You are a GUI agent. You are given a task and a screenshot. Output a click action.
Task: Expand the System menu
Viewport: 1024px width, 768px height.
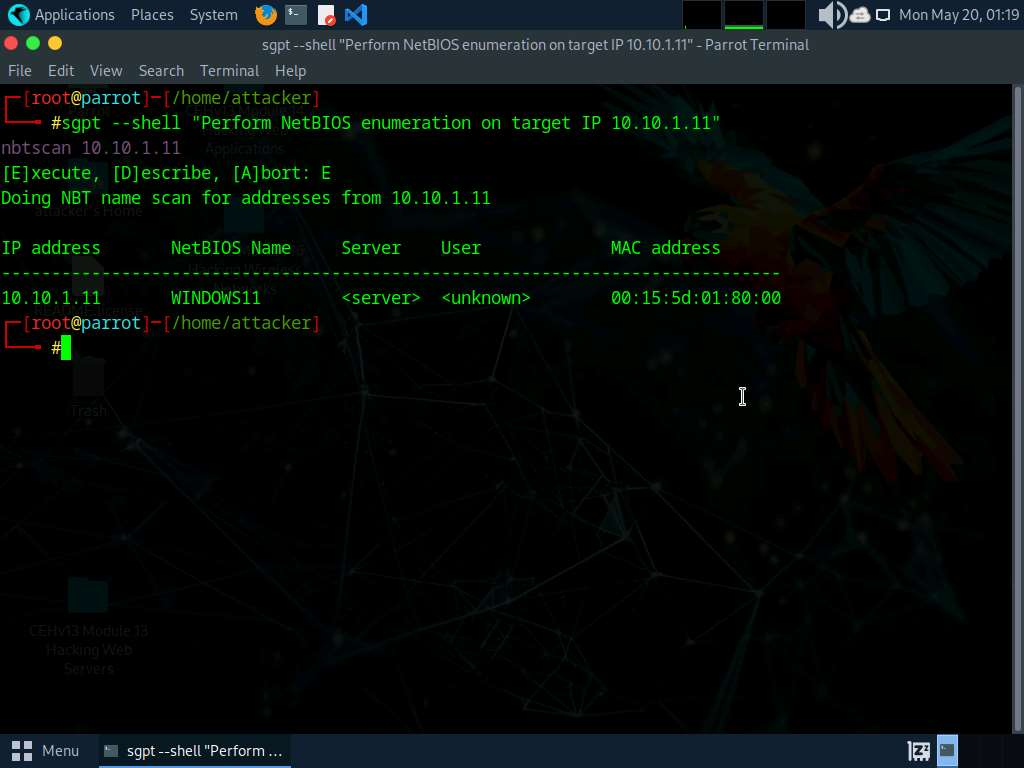(x=214, y=15)
